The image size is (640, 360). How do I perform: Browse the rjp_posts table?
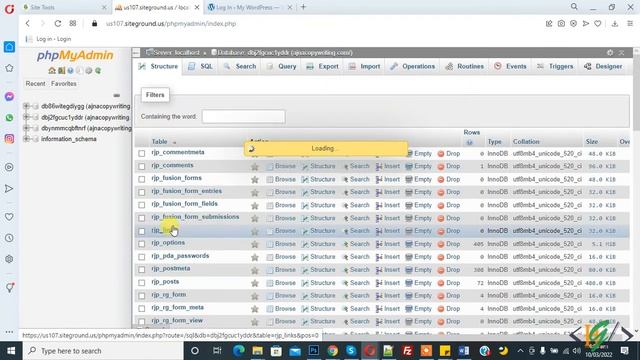click(x=281, y=283)
